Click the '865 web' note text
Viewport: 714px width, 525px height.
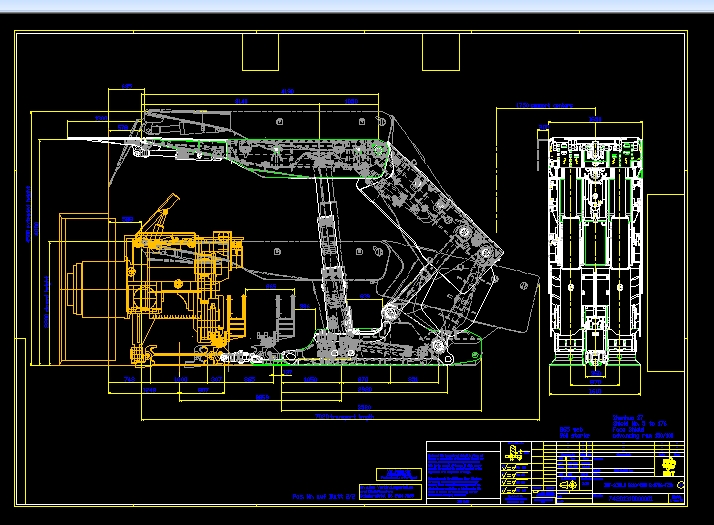point(571,429)
